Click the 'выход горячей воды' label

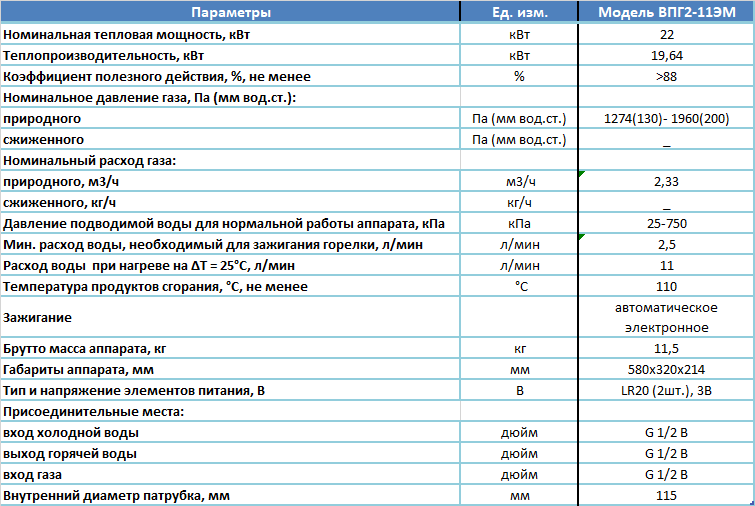pyautogui.click(x=230, y=454)
